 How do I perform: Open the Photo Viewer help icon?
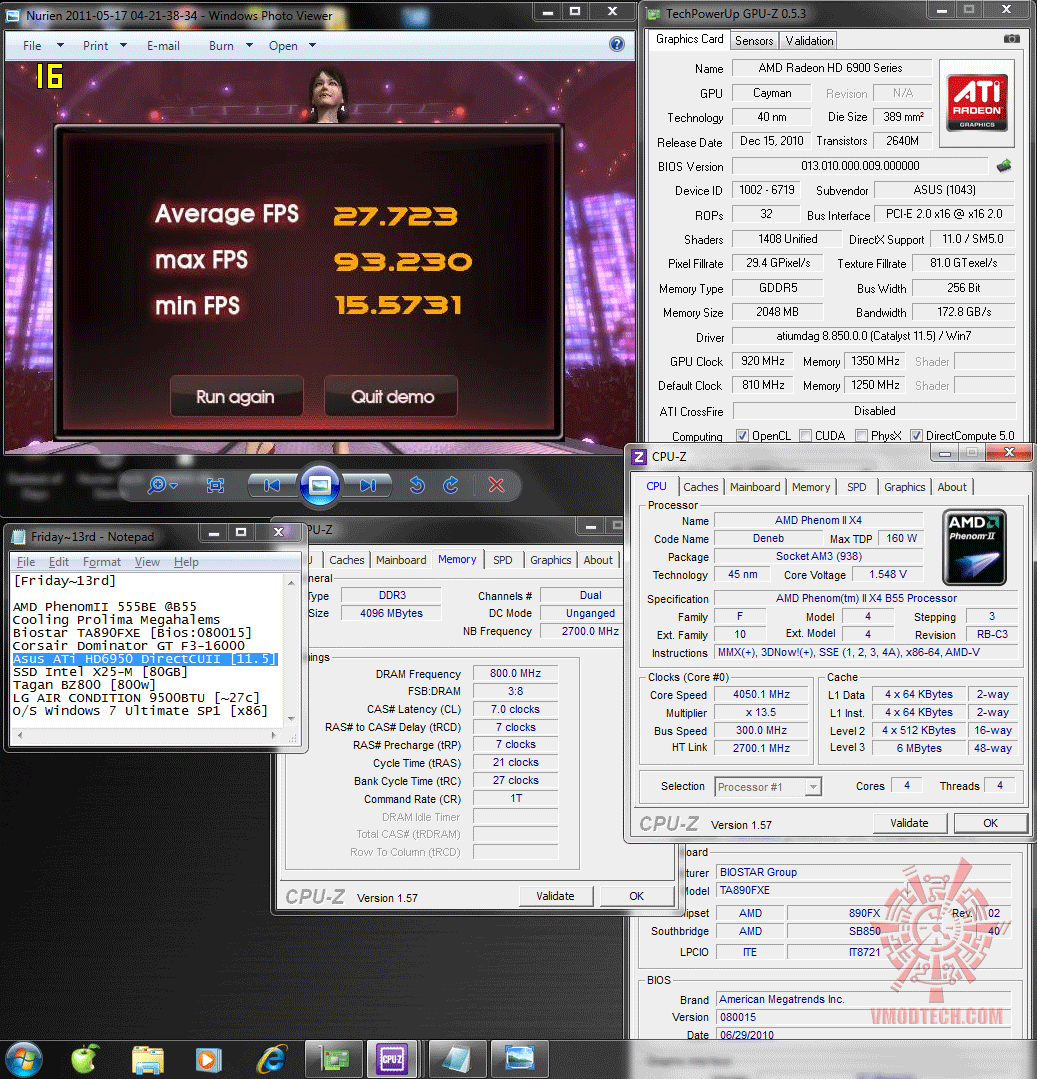pyautogui.click(x=617, y=44)
